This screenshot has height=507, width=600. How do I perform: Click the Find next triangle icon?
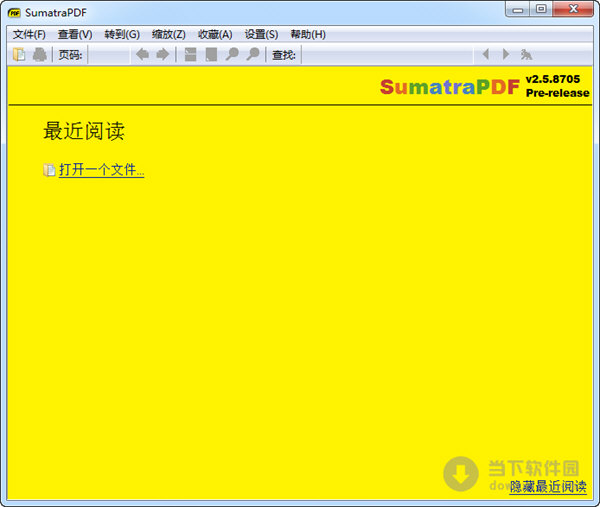click(x=506, y=54)
